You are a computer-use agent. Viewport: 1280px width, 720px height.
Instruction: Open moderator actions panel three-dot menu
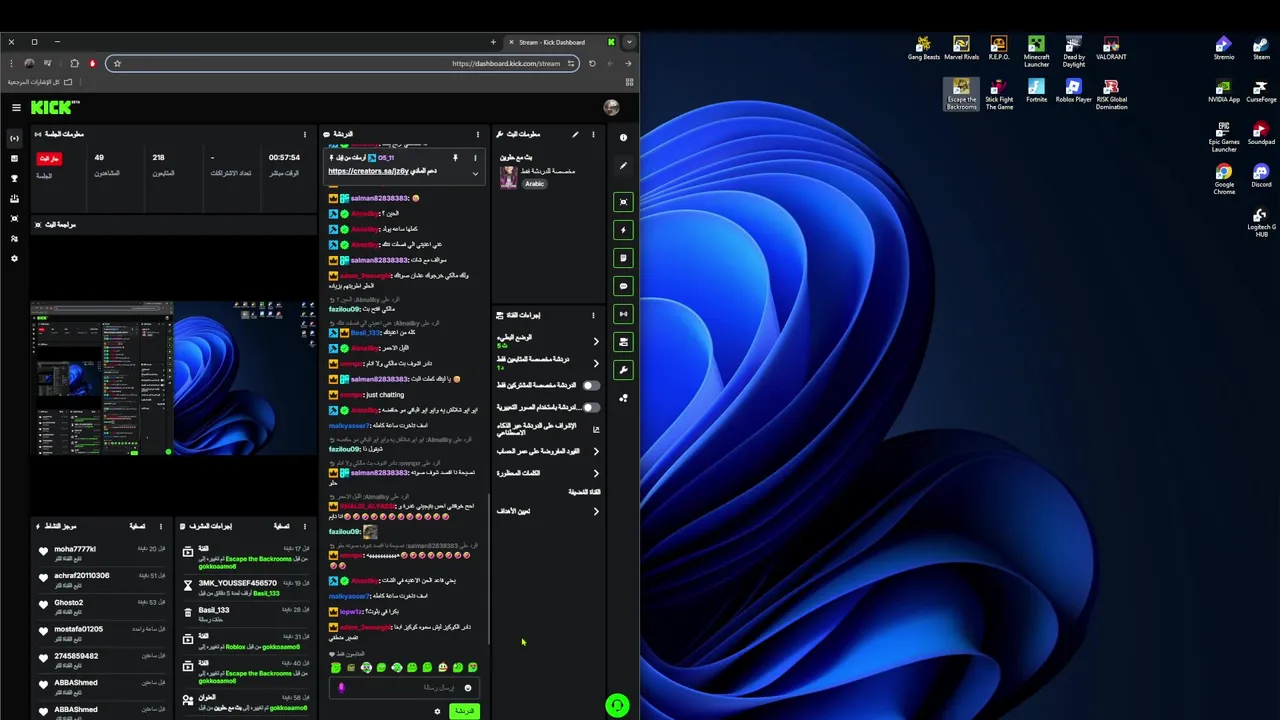(305, 526)
